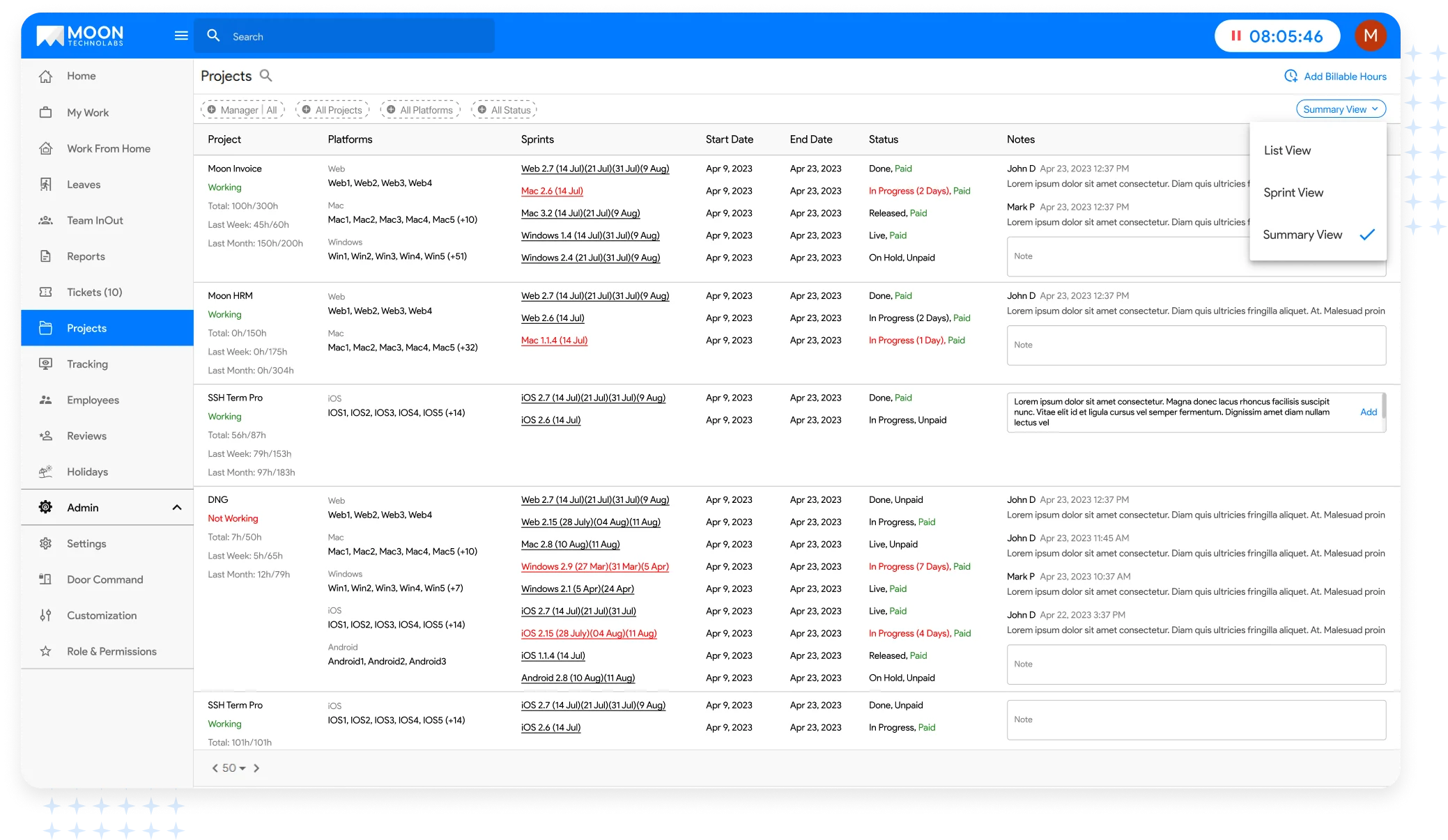Click Role & Permissions star icon
Viewport: 1448px width, 840px height.
(x=46, y=651)
